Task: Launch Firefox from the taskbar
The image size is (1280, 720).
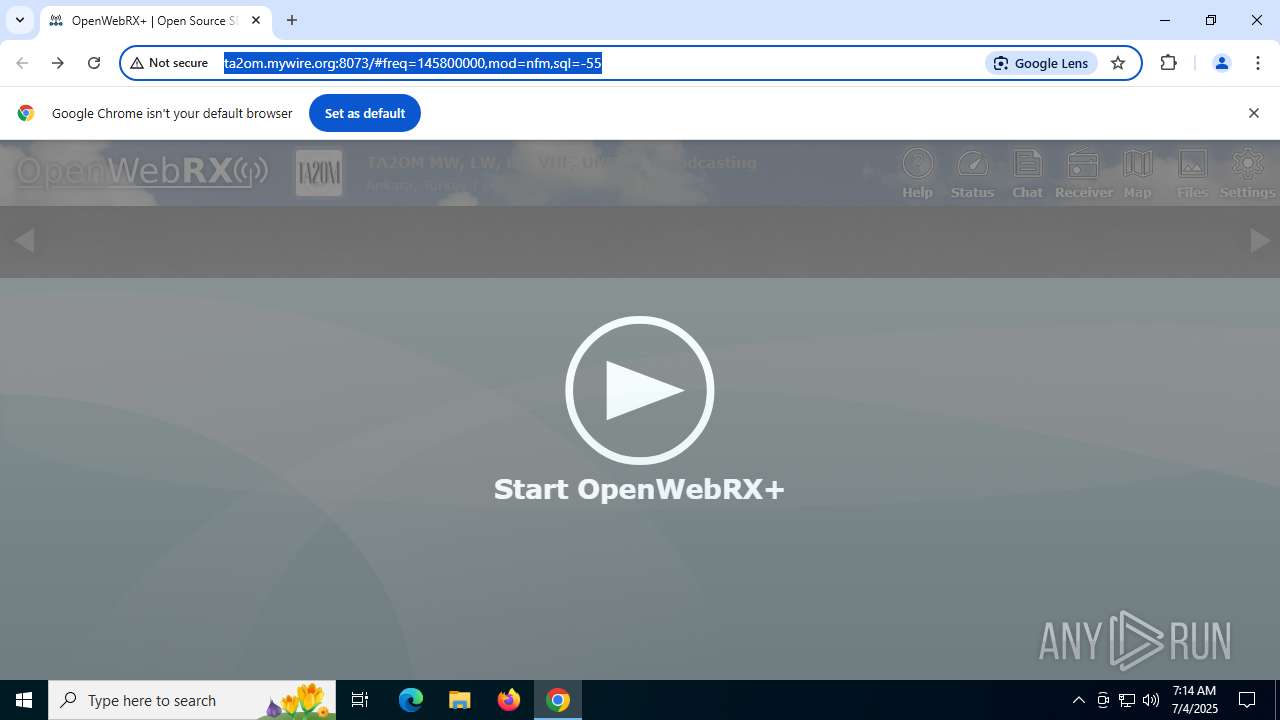Action: point(509,700)
